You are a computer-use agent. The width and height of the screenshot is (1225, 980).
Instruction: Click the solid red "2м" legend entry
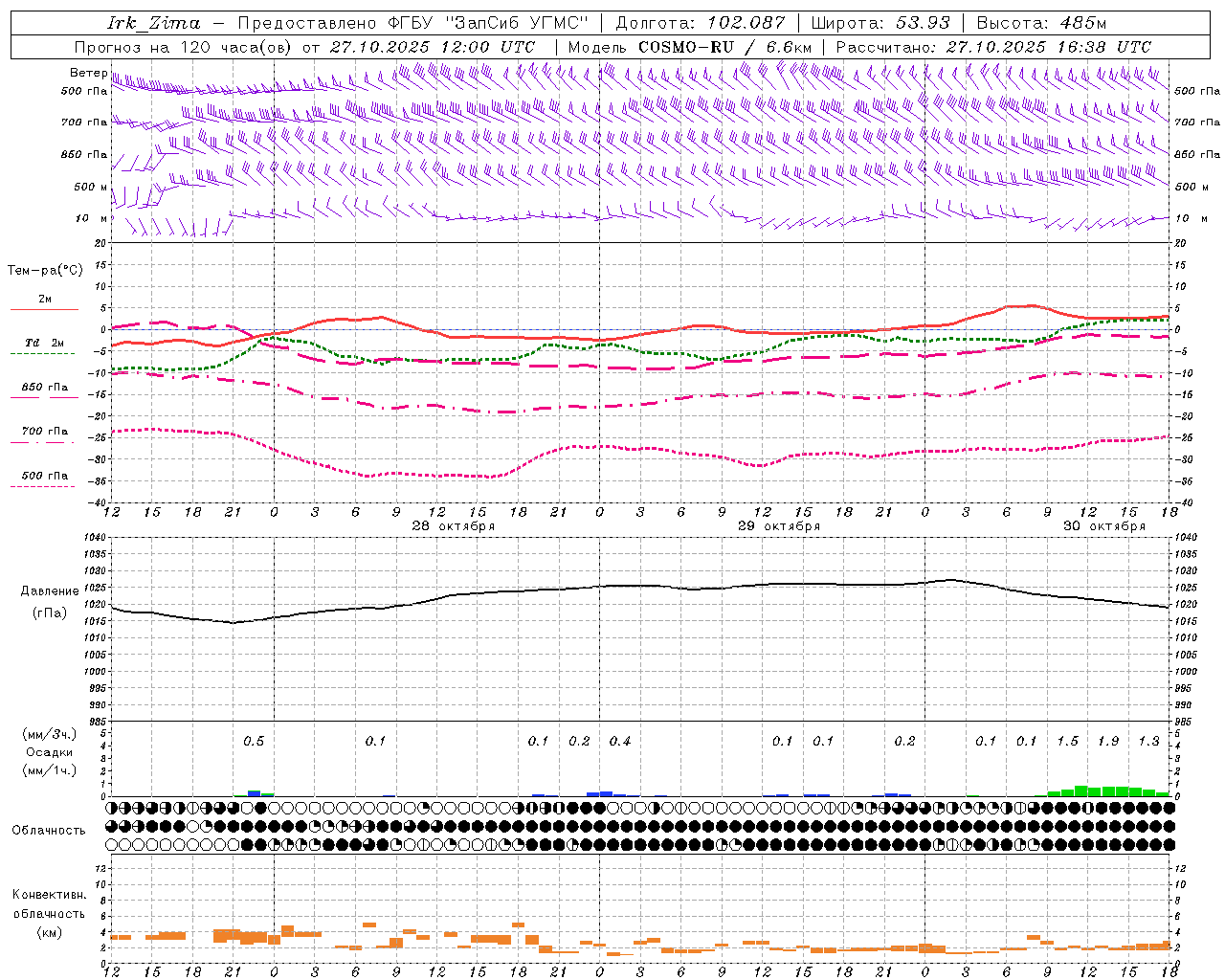pos(45,301)
